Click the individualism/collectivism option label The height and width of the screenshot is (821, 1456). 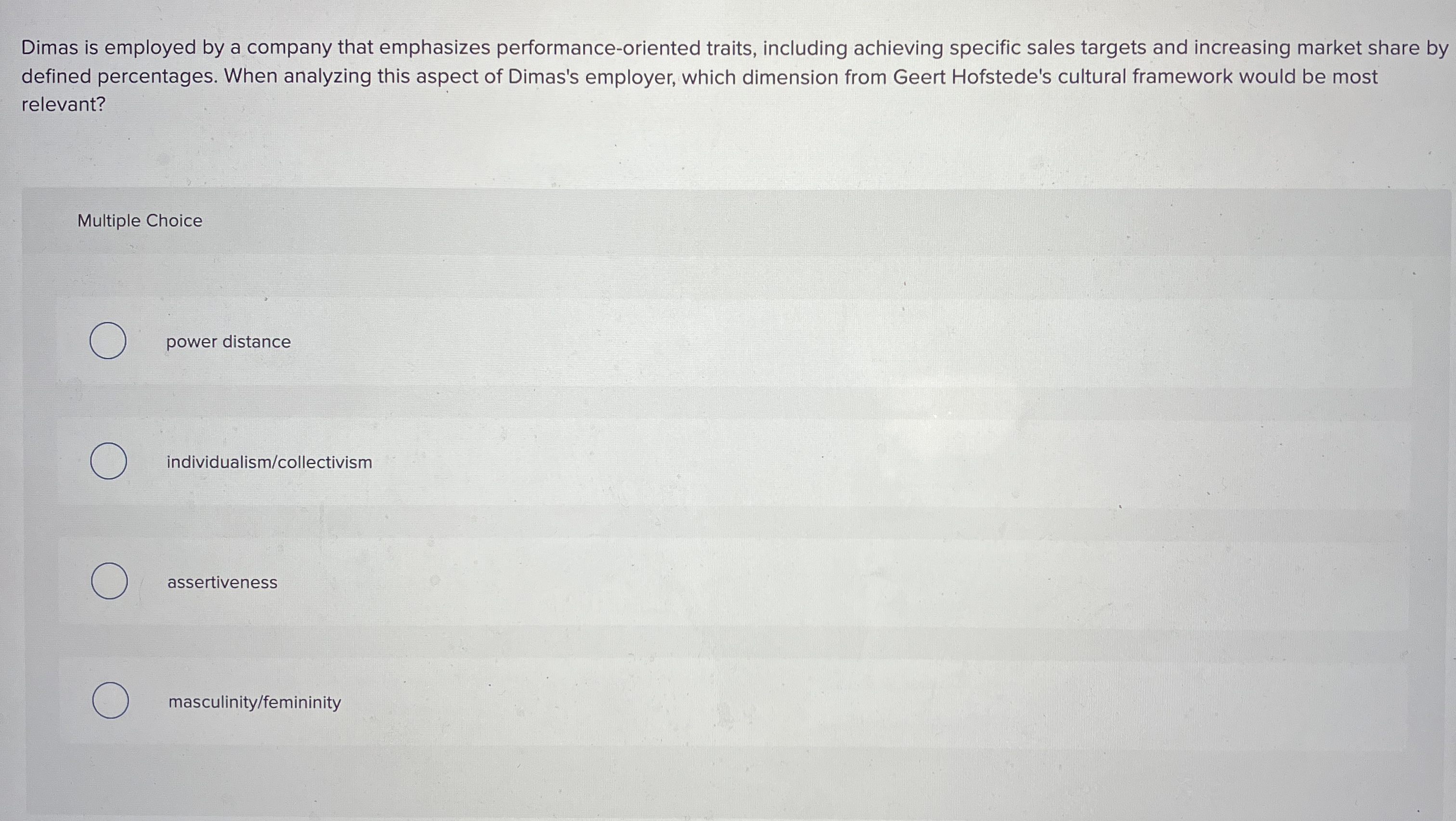click(x=269, y=462)
